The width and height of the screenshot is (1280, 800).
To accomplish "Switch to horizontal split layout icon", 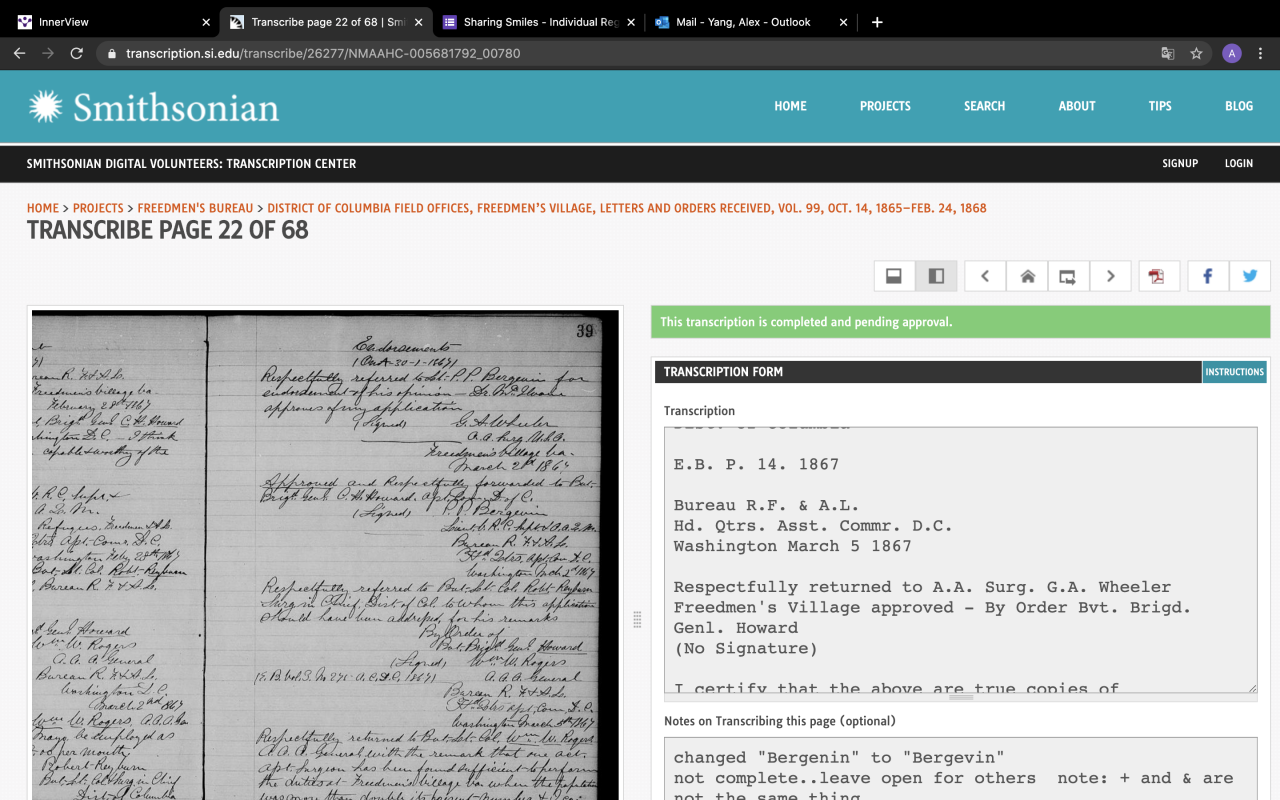I will (895, 276).
